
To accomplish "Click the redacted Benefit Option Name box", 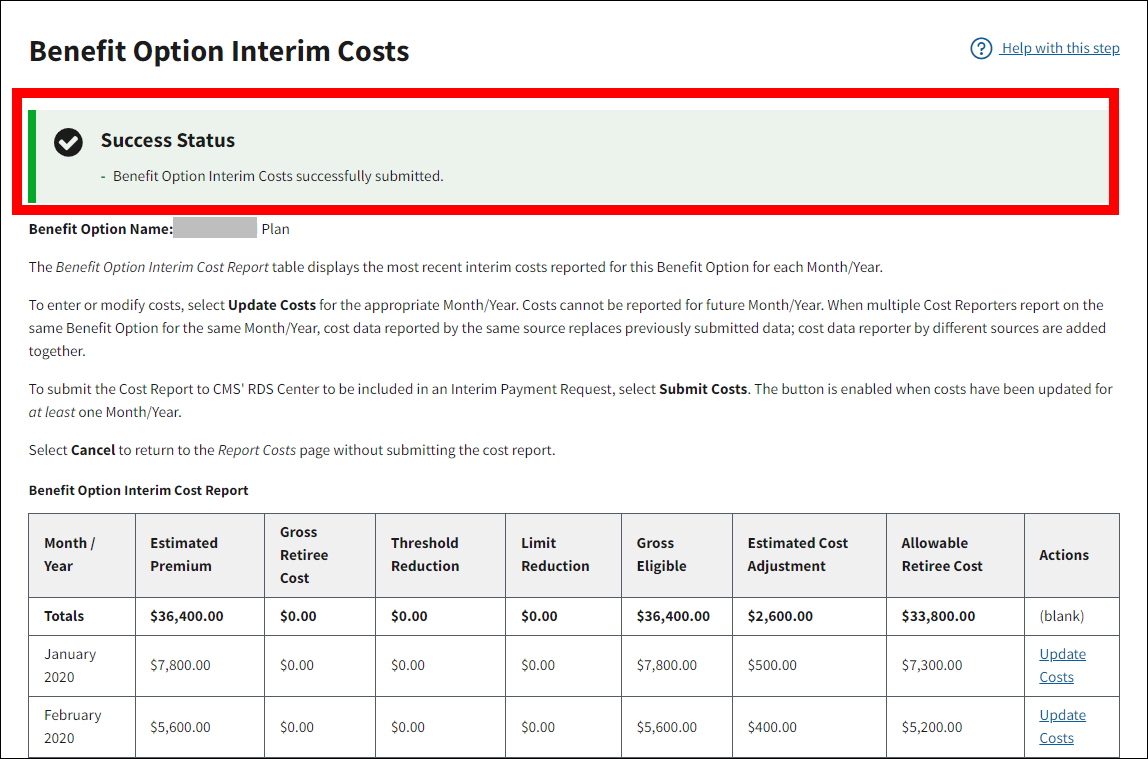I will coord(215,228).
